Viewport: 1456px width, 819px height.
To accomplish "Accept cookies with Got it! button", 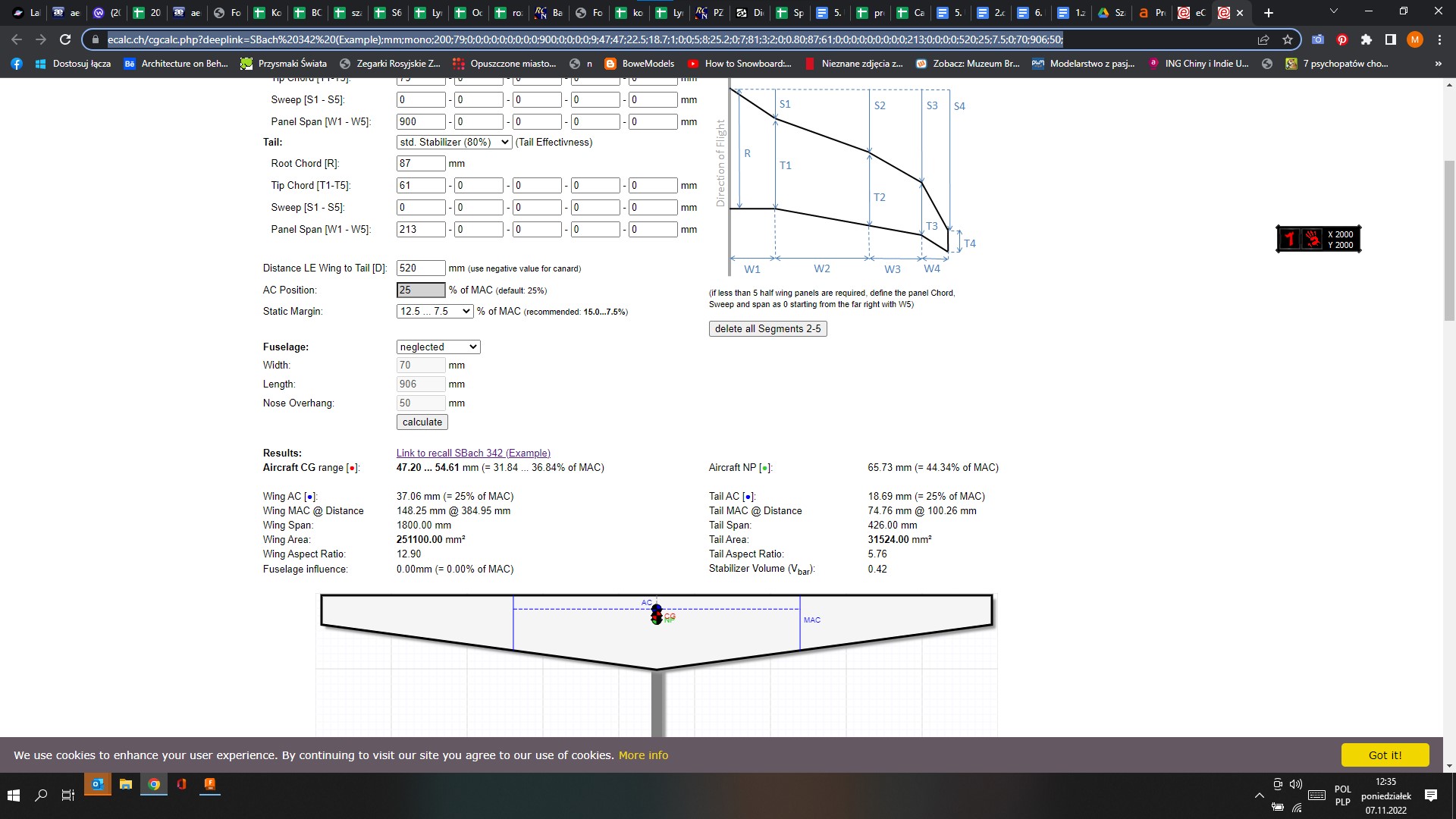I will (1385, 755).
